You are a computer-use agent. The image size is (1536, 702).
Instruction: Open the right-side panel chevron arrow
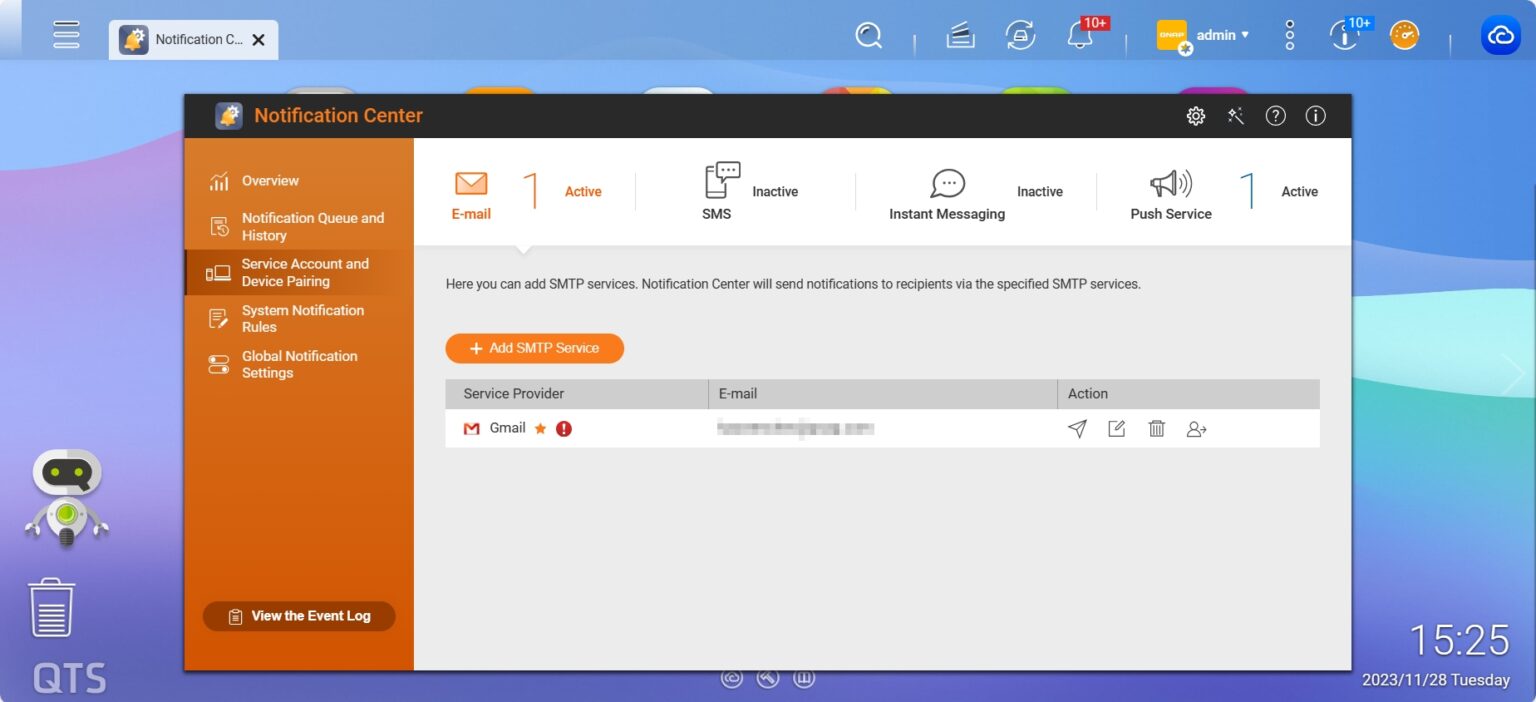1513,373
